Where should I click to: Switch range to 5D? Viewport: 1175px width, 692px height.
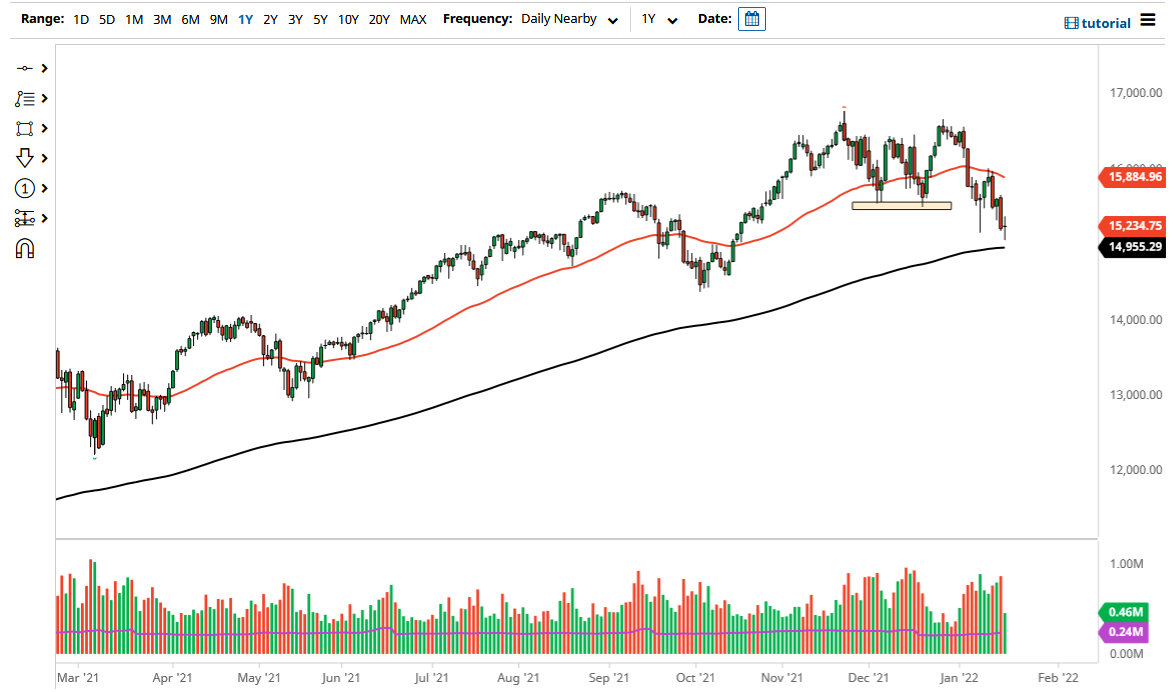click(106, 18)
